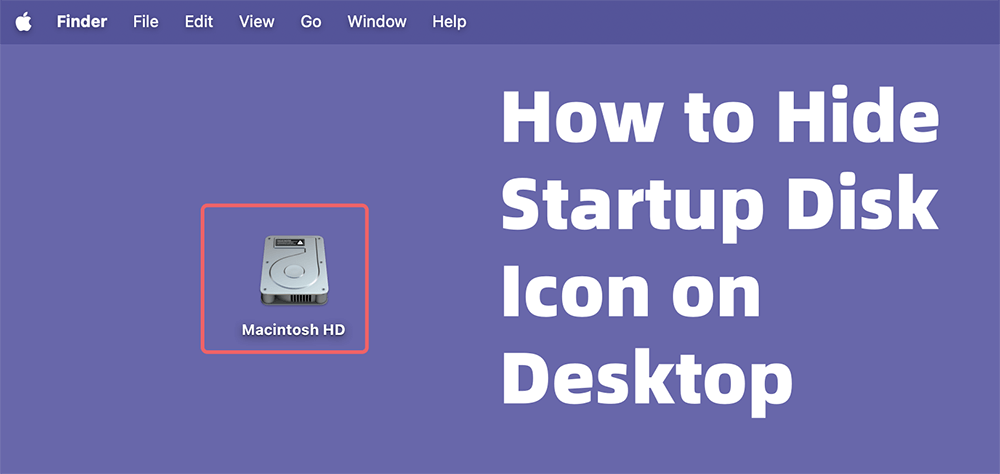The width and height of the screenshot is (1000, 474).
Task: Open the Finder menu
Action: click(82, 22)
